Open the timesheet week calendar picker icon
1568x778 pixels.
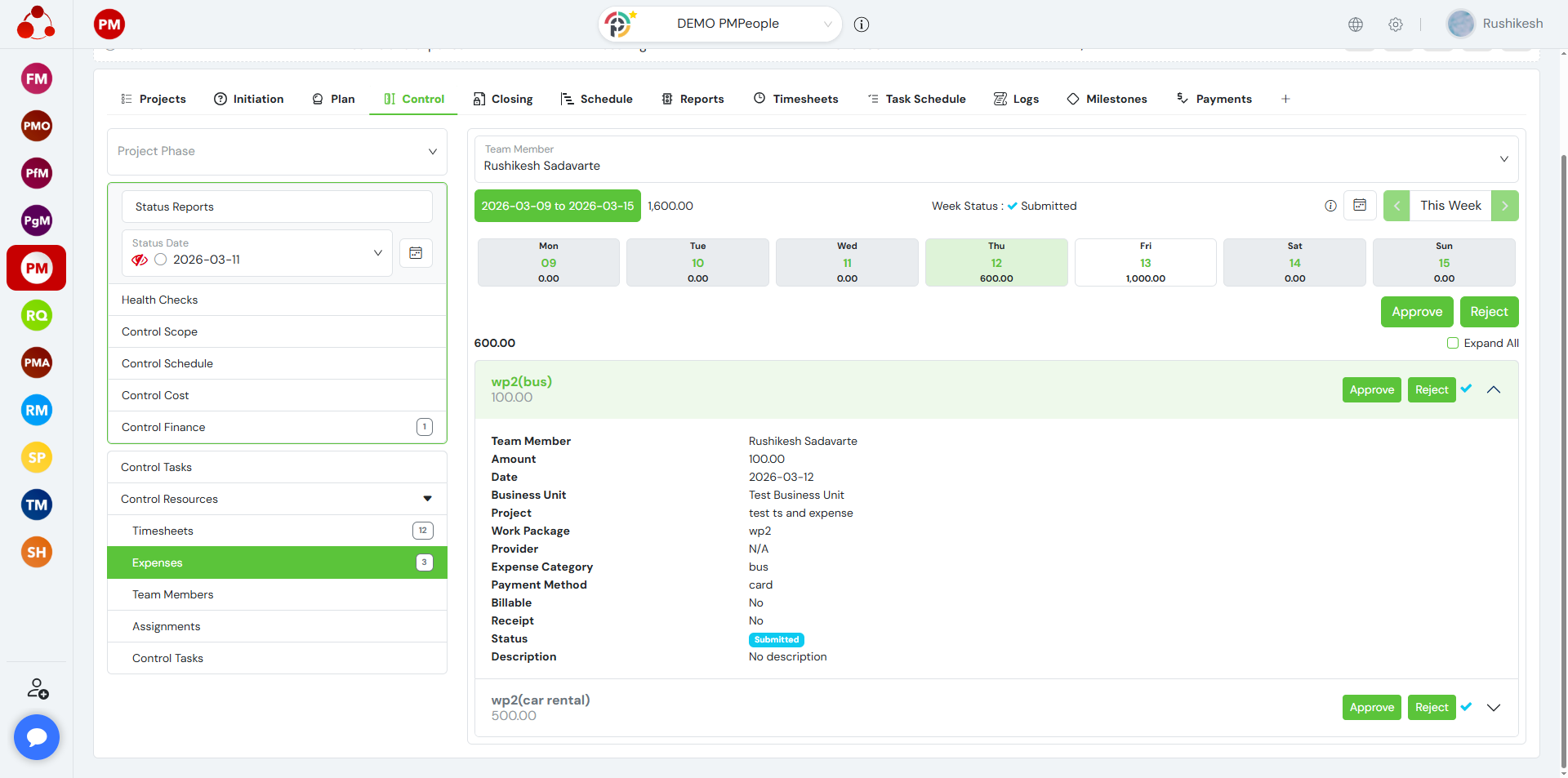[1360, 206]
